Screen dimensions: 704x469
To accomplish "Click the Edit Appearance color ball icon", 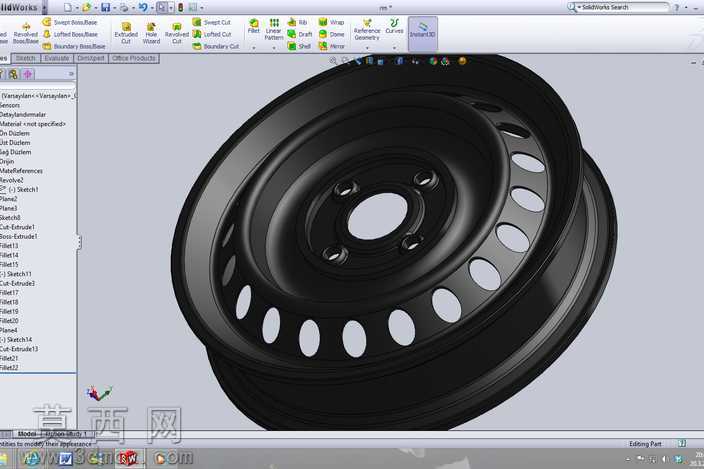I will tap(433, 61).
